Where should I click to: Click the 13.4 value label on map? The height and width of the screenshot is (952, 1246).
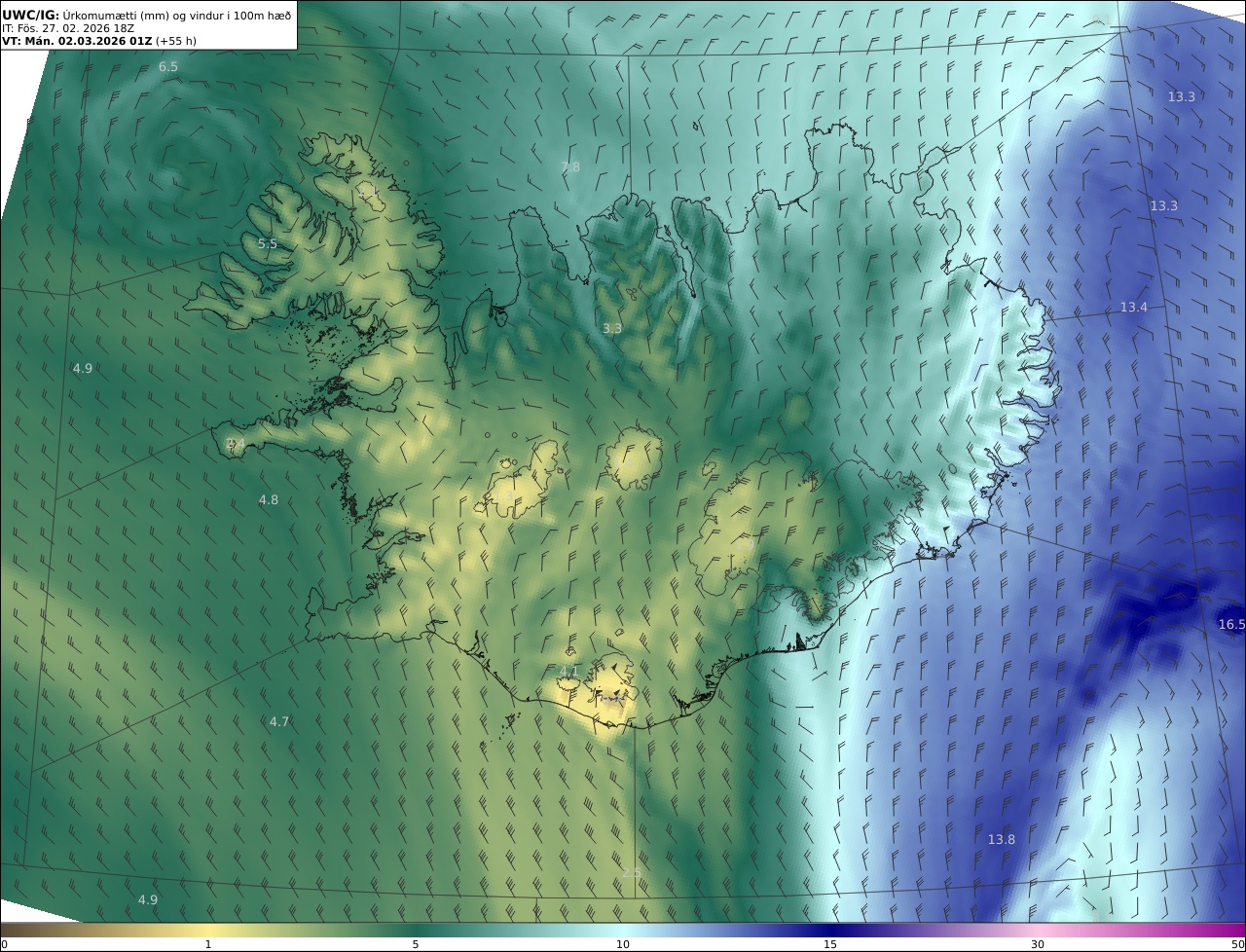(x=1133, y=308)
